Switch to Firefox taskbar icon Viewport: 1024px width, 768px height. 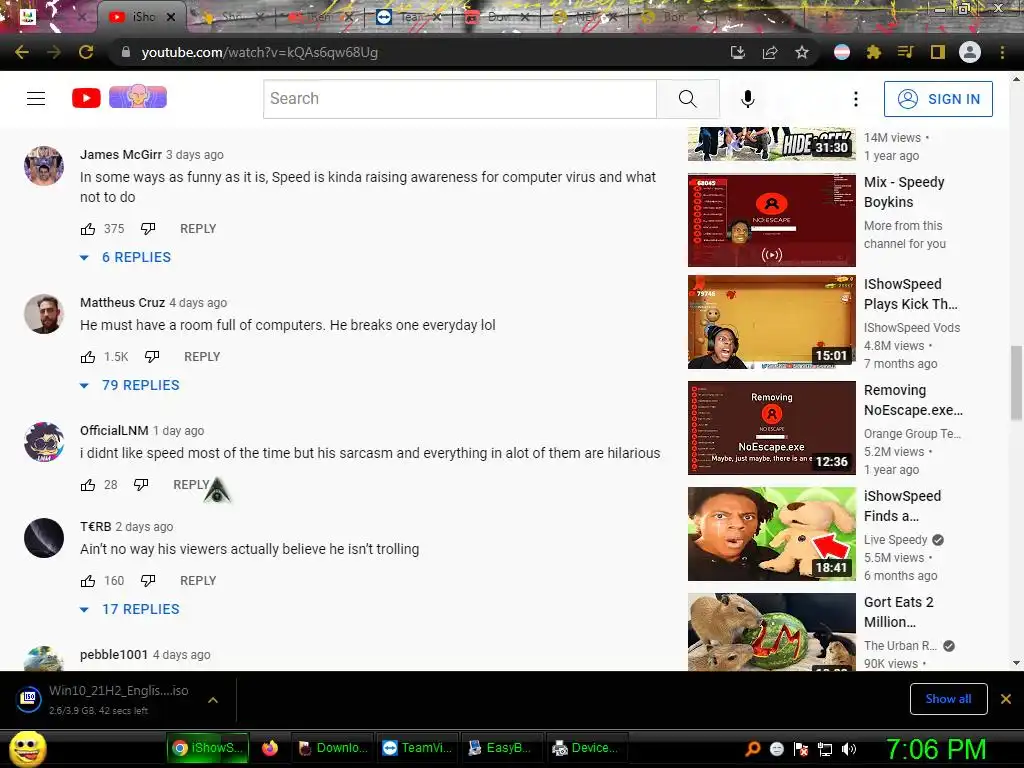tap(270, 748)
